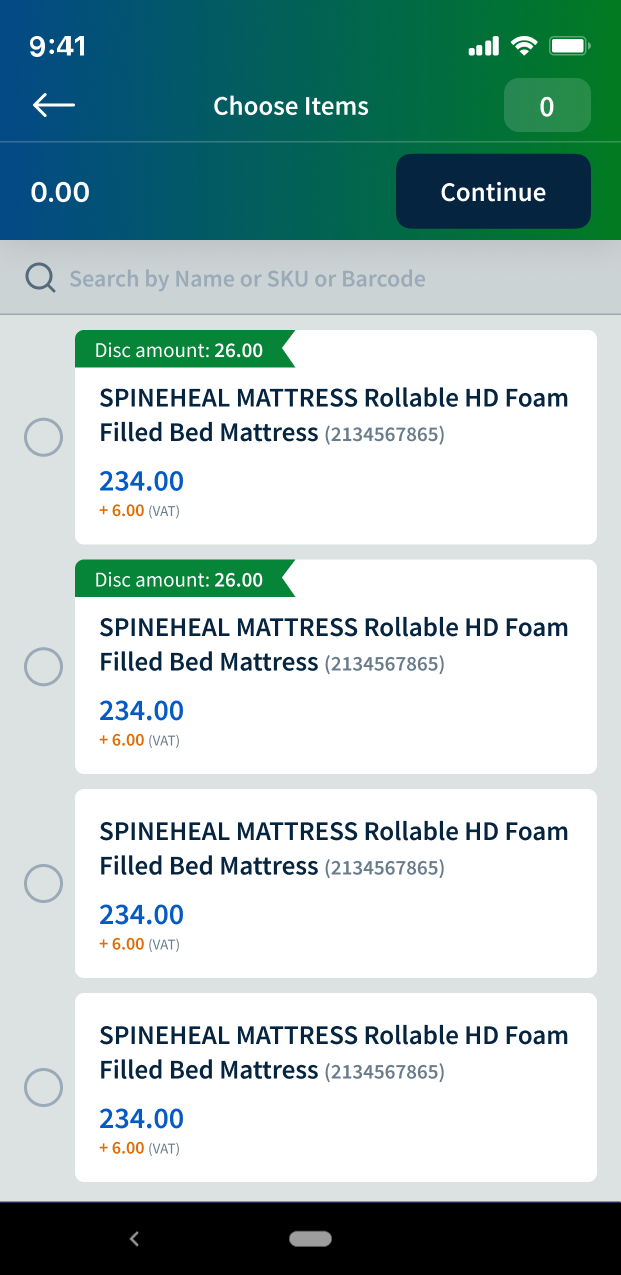Viewport: 621px width, 1275px height.
Task: Select the first mattress item's radio button
Action: pyautogui.click(x=43, y=437)
